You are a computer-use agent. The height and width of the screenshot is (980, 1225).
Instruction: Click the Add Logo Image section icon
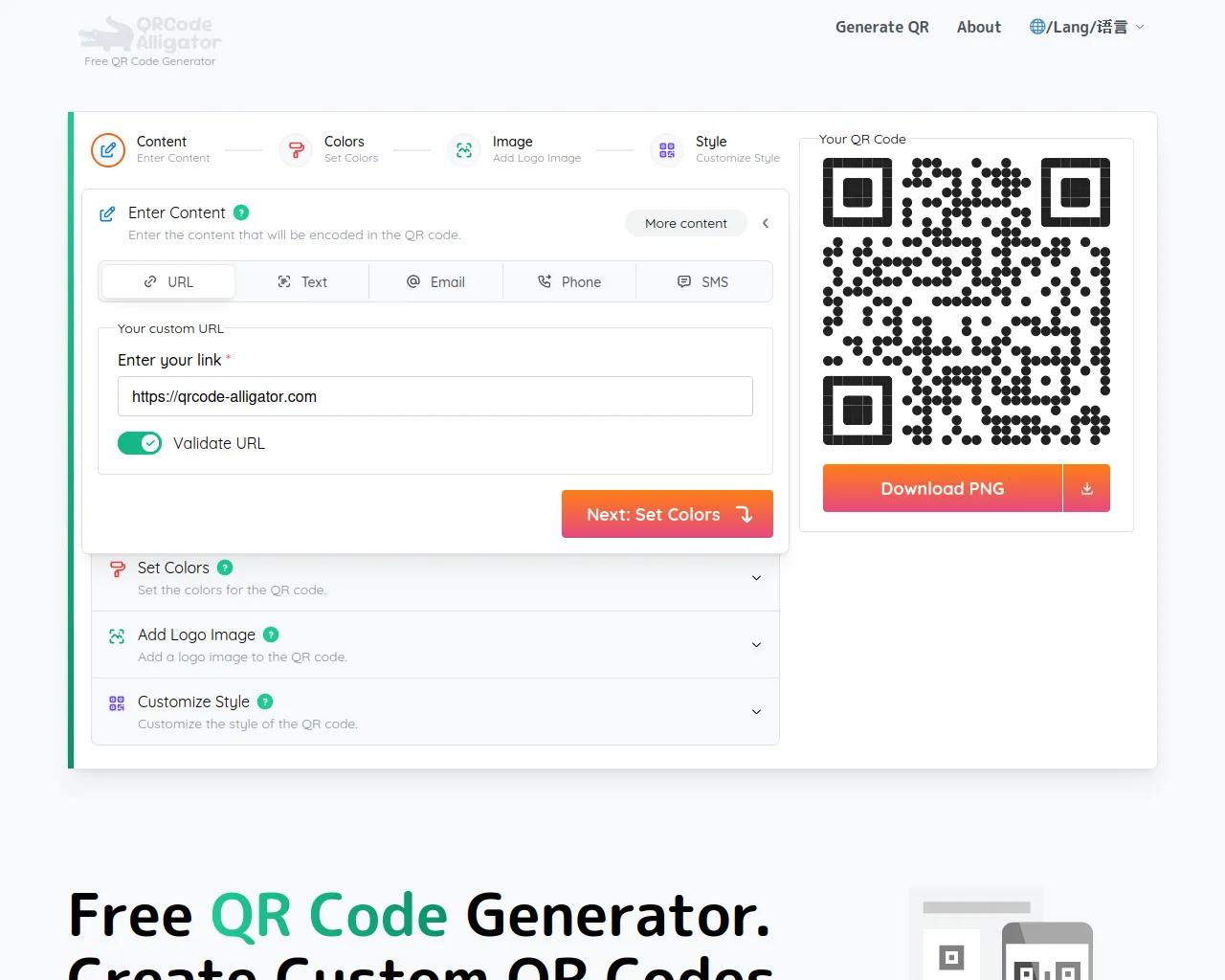pos(117,636)
